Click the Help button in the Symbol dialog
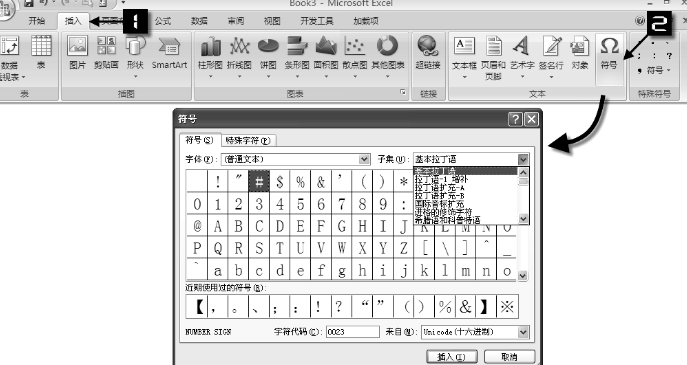Screen dimensions: 687x365 [x=515, y=119]
